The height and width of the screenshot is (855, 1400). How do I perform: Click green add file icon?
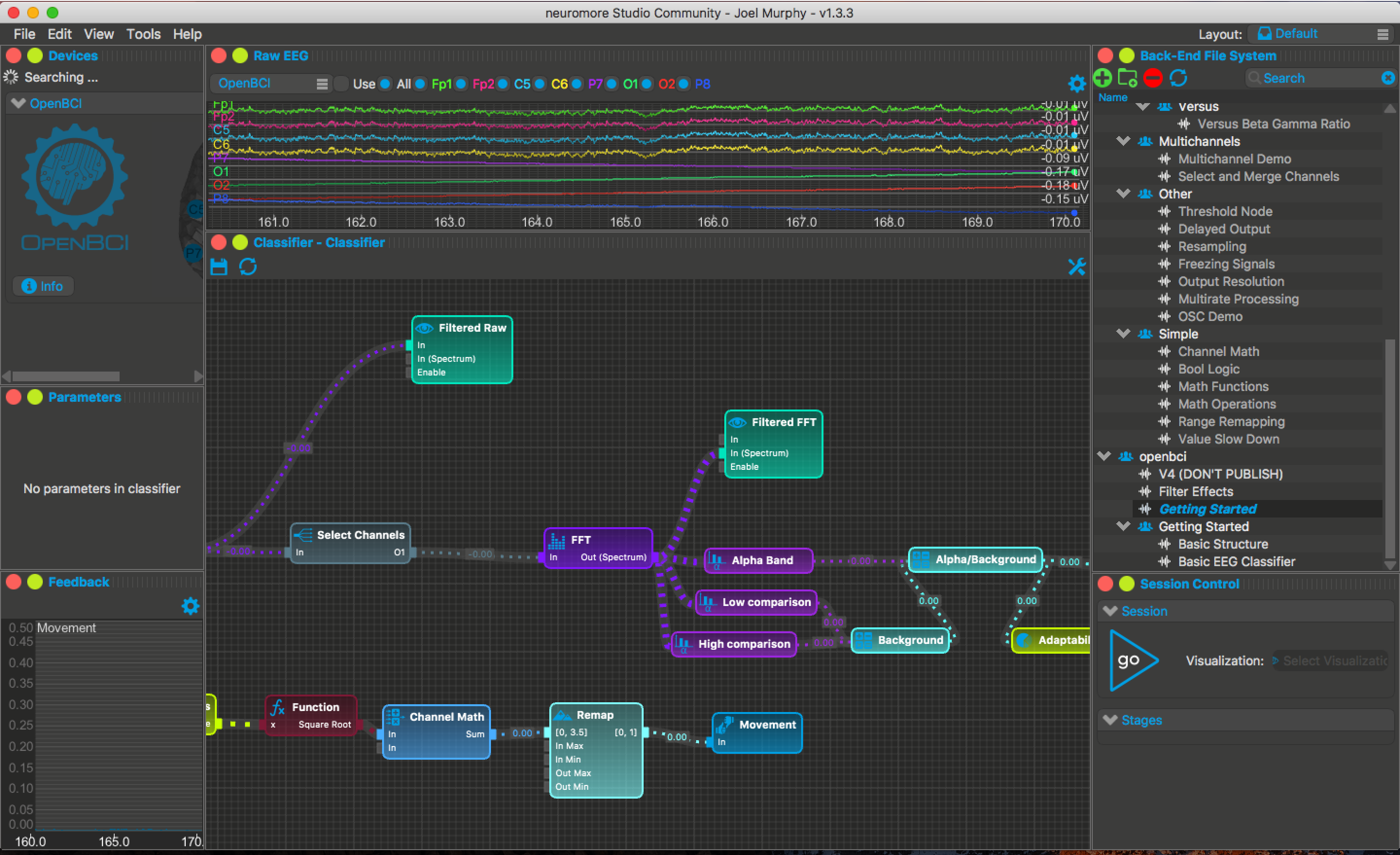1102,78
